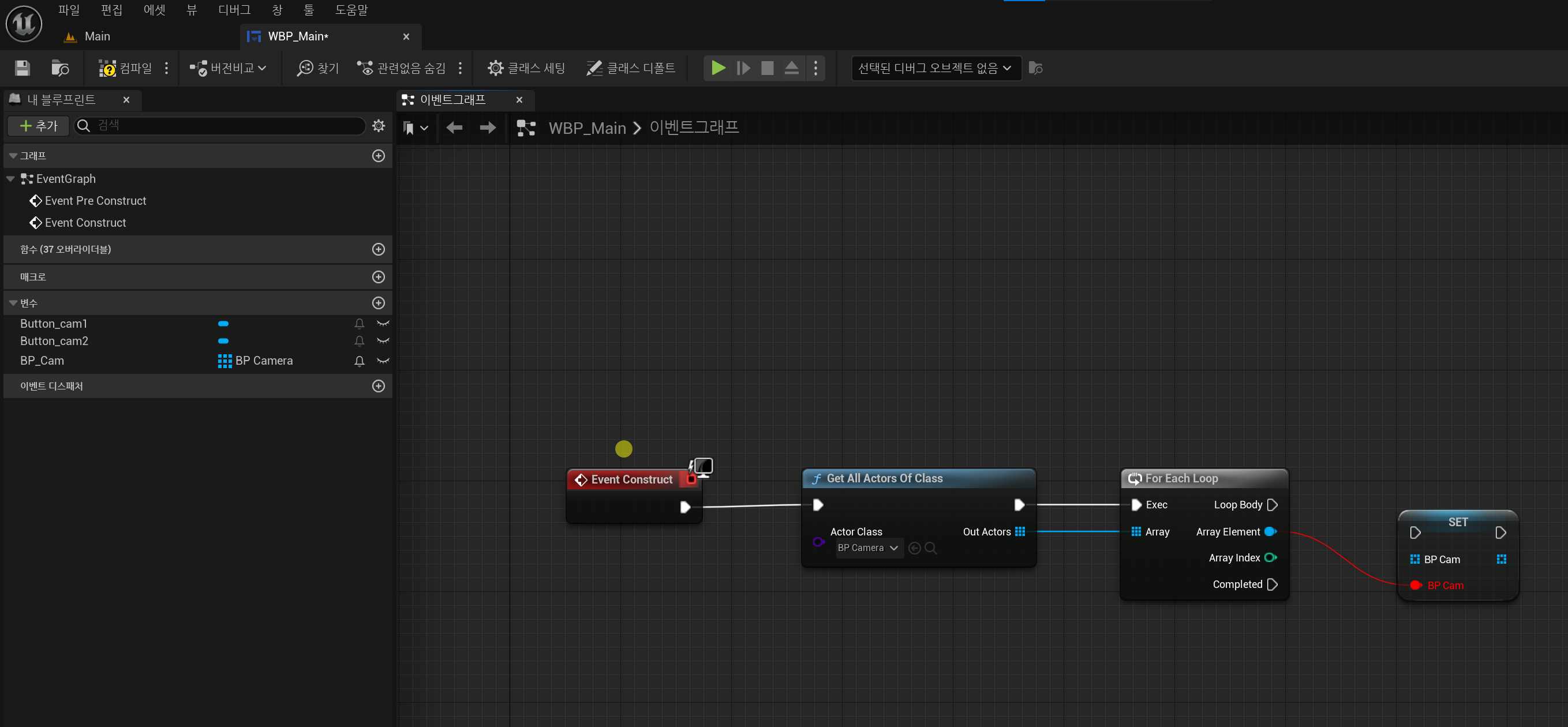
Task: Navigate back in graph history
Action: coord(454,128)
